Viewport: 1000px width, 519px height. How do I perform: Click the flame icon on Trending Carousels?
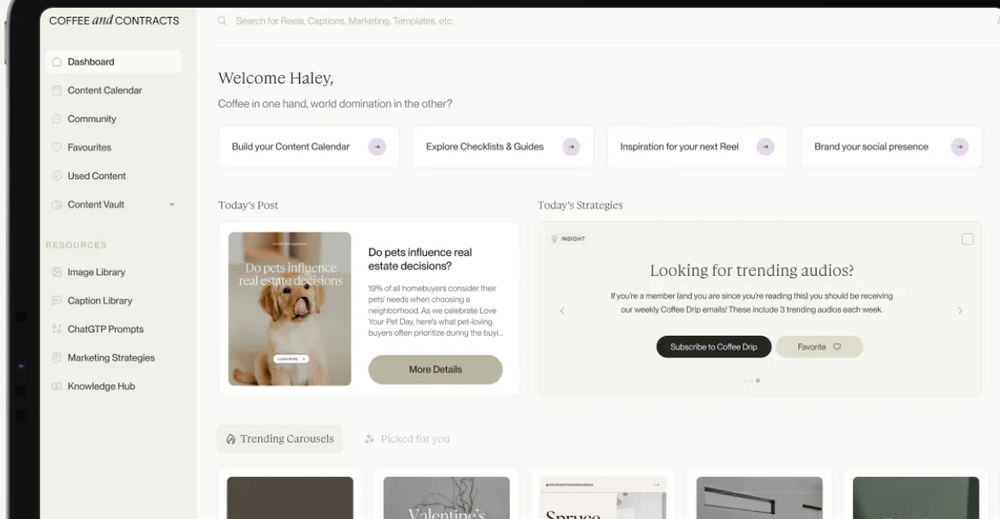pyautogui.click(x=231, y=439)
